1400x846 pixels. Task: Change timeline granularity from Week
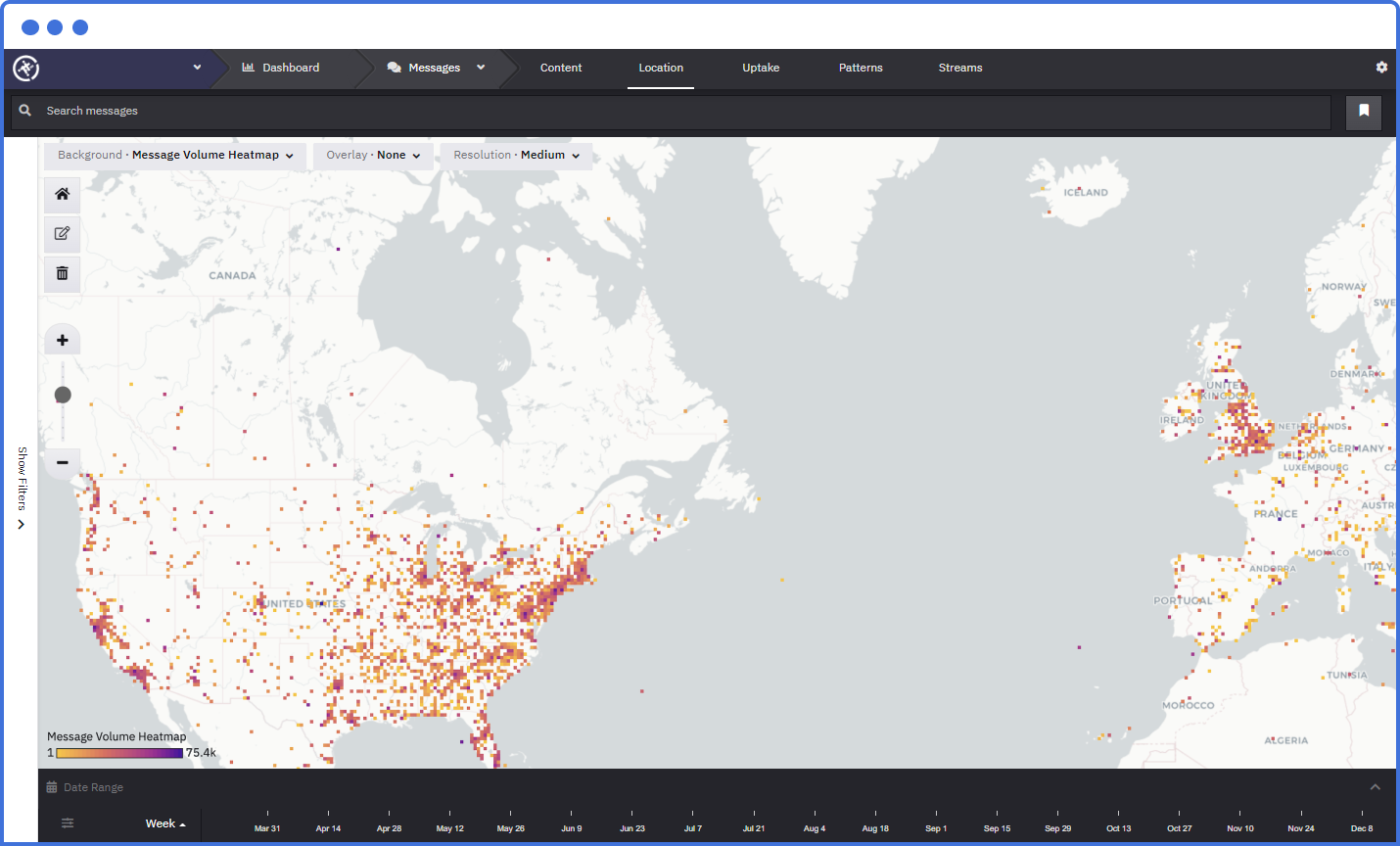[163, 822]
